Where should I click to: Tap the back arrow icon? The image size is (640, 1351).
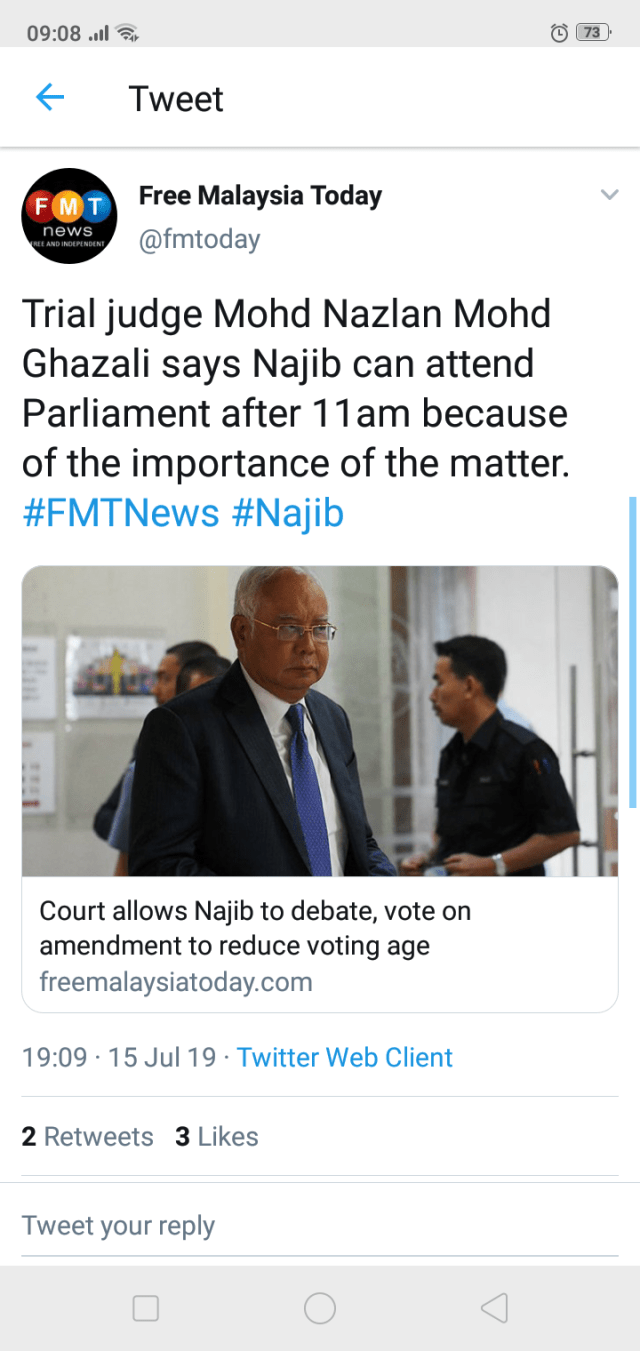[x=49, y=98]
